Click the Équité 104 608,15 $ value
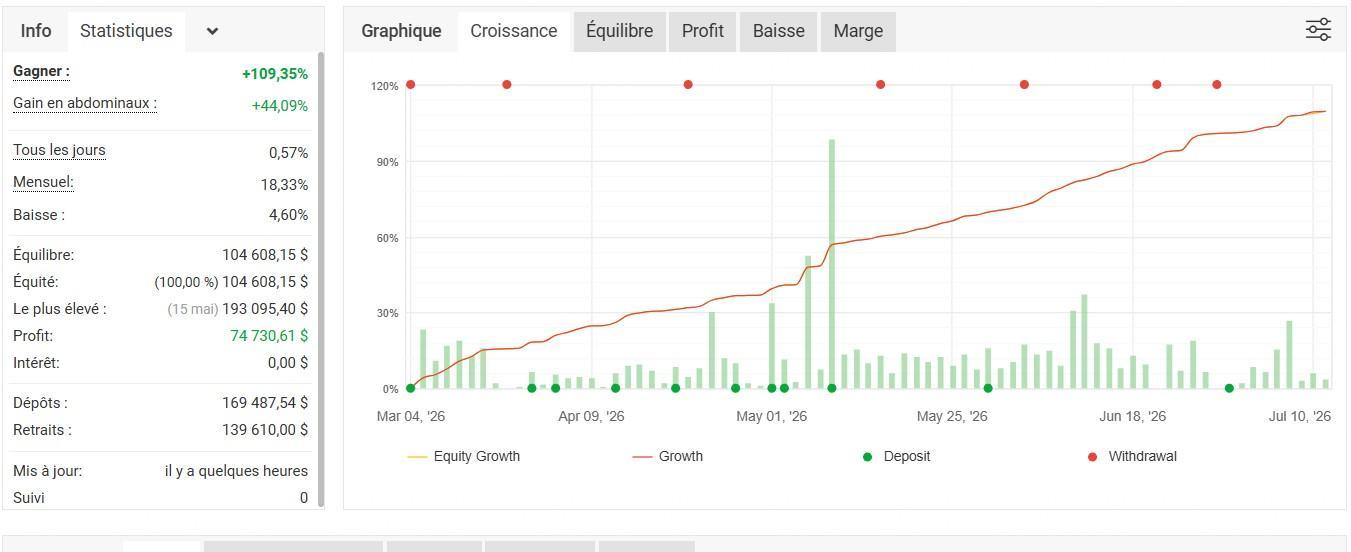Viewport: 1351px width, 552px height. (265, 282)
